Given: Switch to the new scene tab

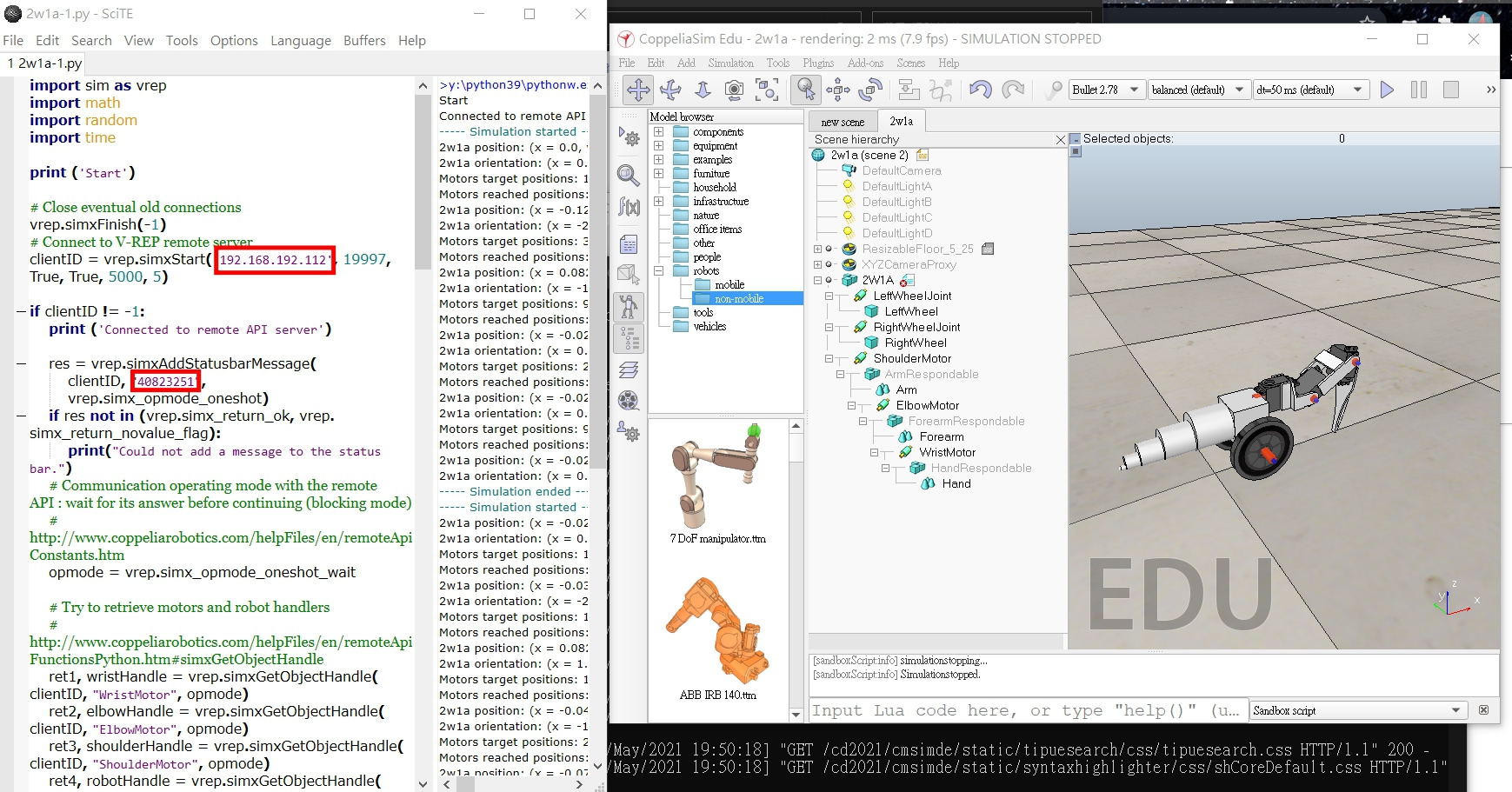Looking at the screenshot, I should (843, 122).
